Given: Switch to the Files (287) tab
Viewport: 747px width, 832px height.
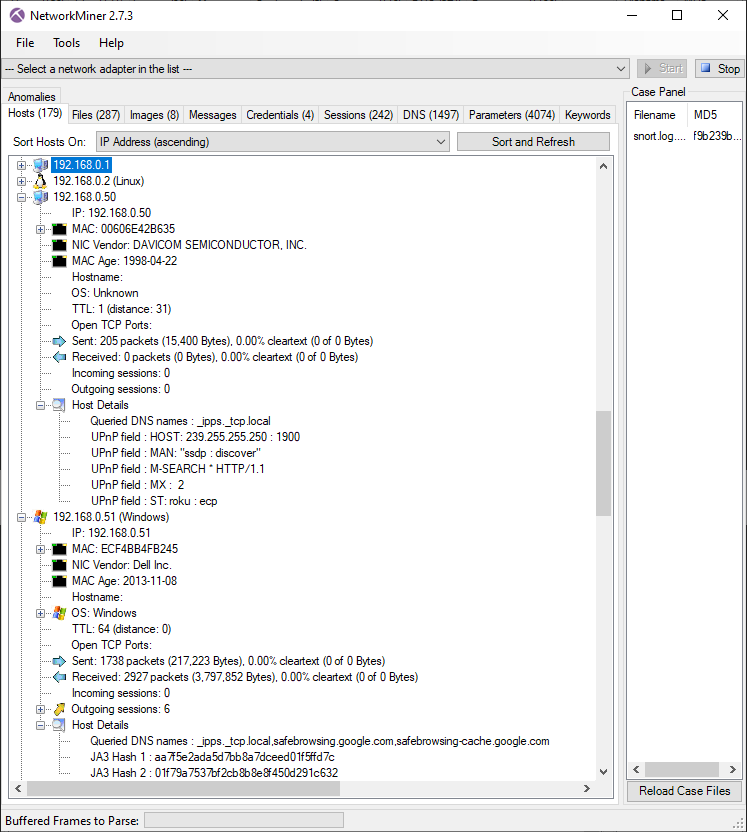Looking at the screenshot, I should (x=95, y=115).
